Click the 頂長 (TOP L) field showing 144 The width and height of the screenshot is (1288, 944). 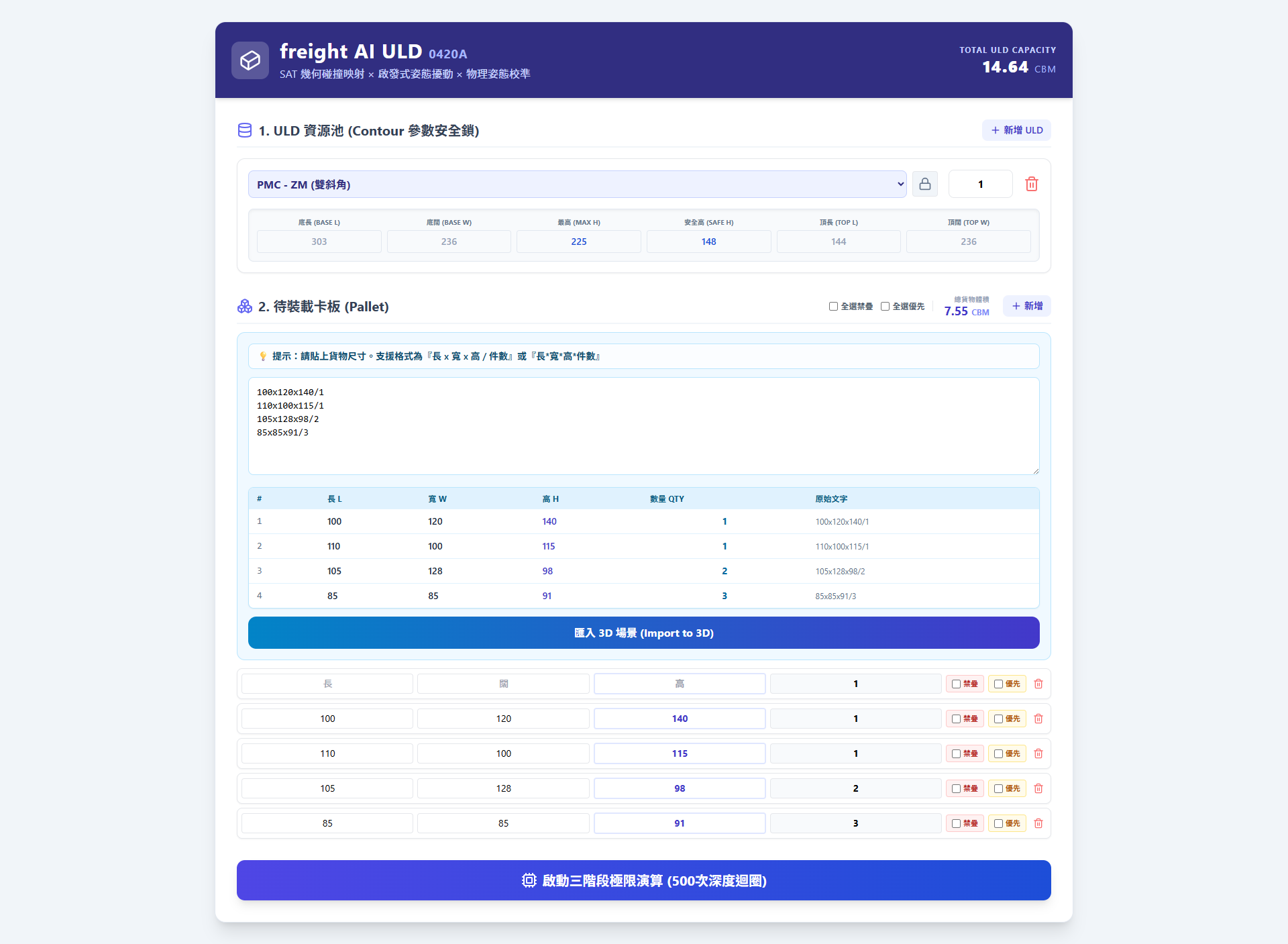(x=839, y=242)
